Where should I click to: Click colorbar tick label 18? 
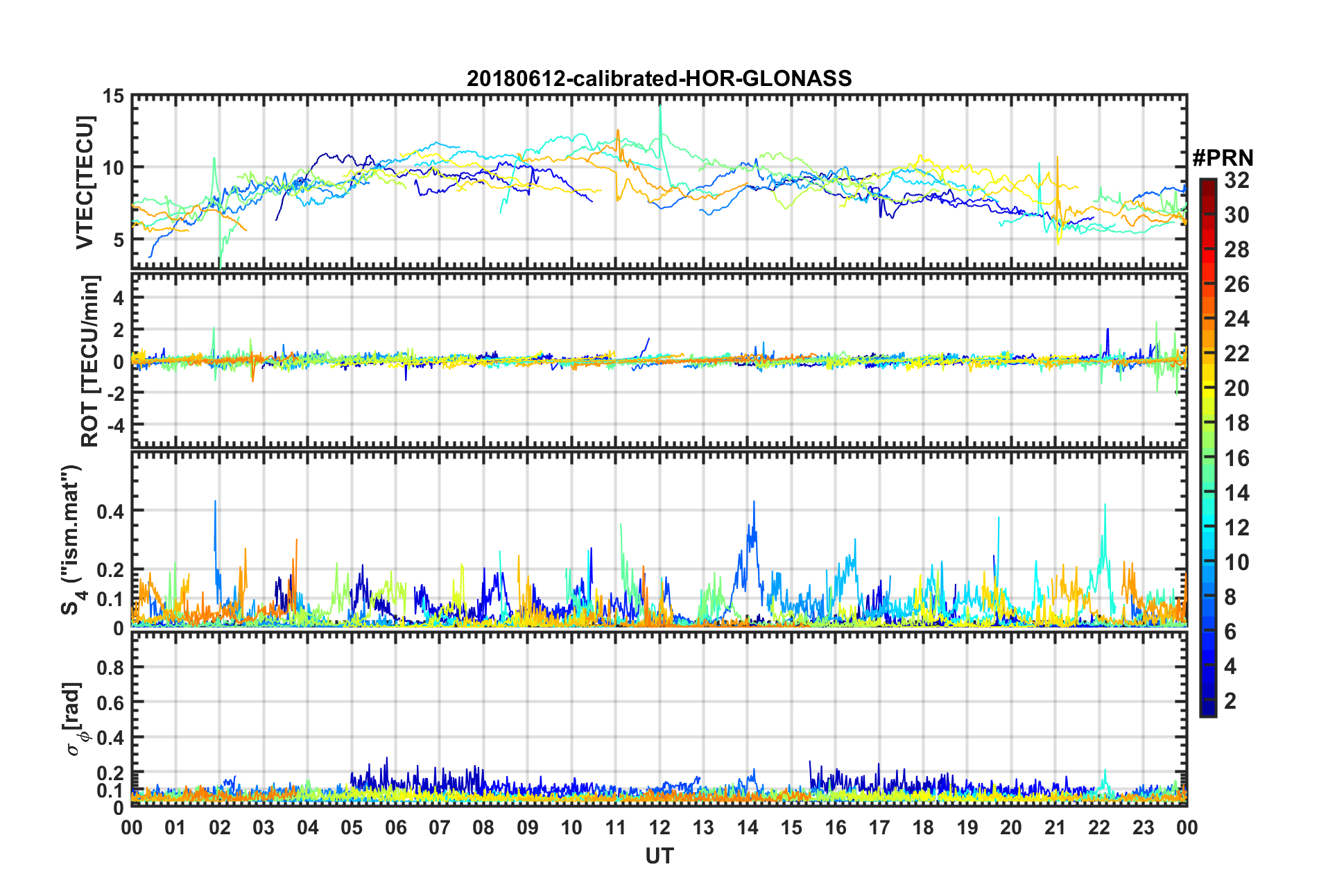pyautogui.click(x=1236, y=423)
